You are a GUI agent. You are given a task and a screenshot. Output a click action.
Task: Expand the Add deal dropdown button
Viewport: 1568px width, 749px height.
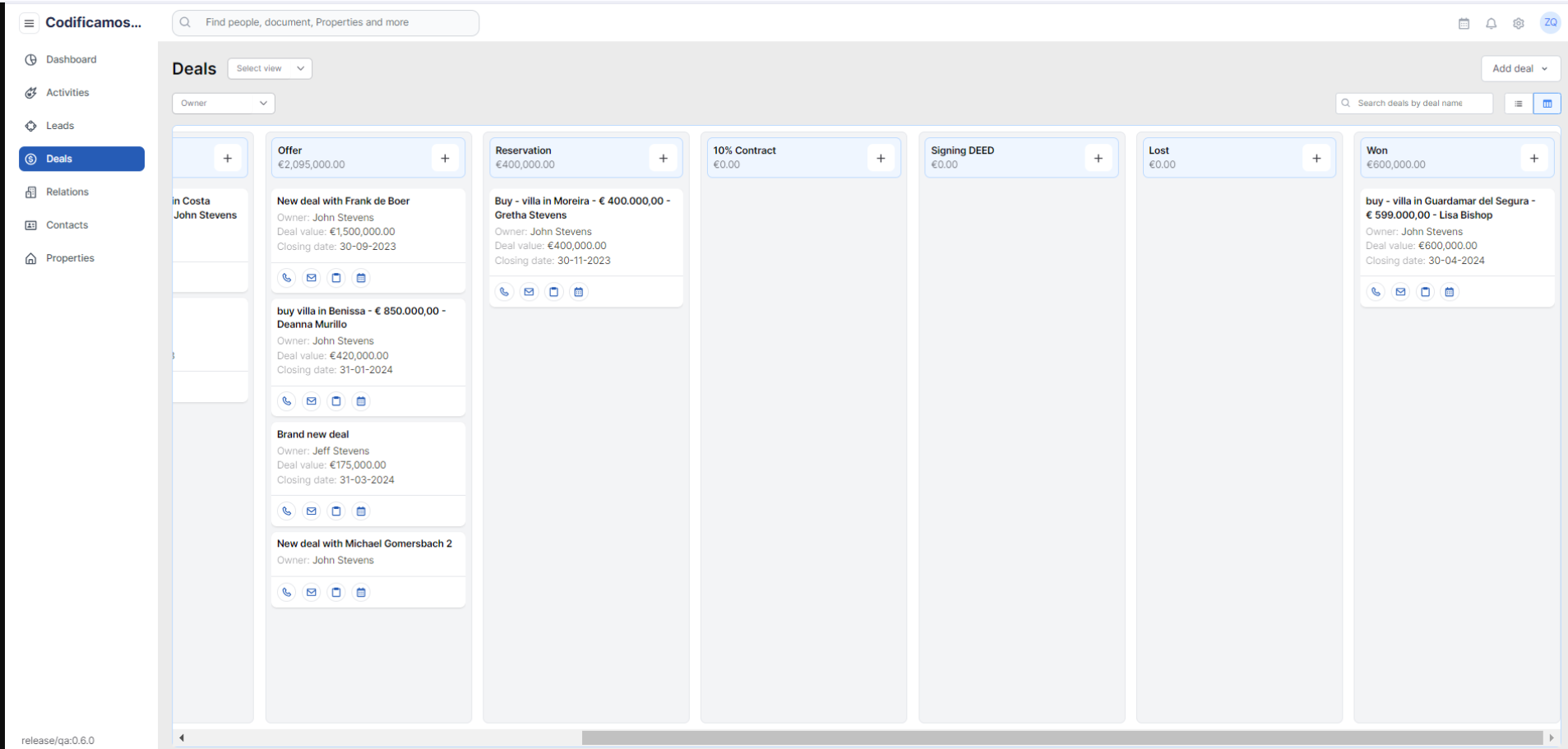[x=1519, y=68]
